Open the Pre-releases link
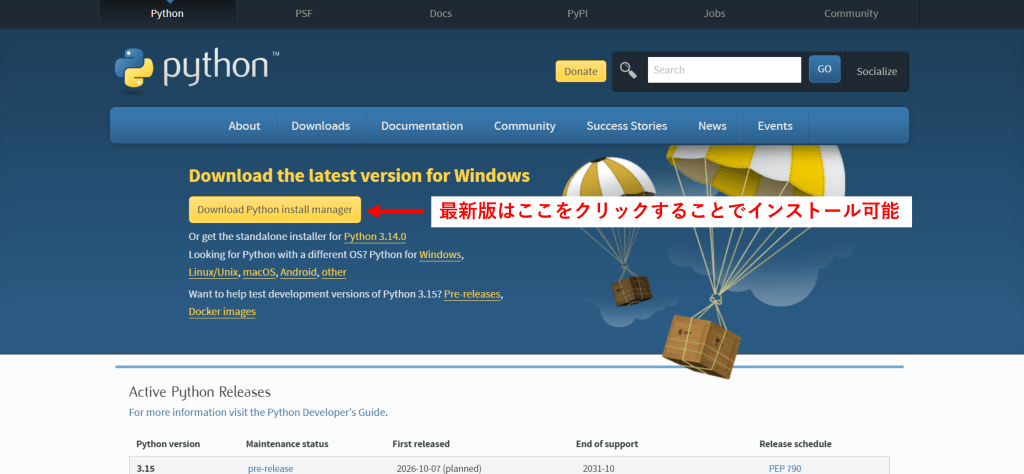 (472, 294)
